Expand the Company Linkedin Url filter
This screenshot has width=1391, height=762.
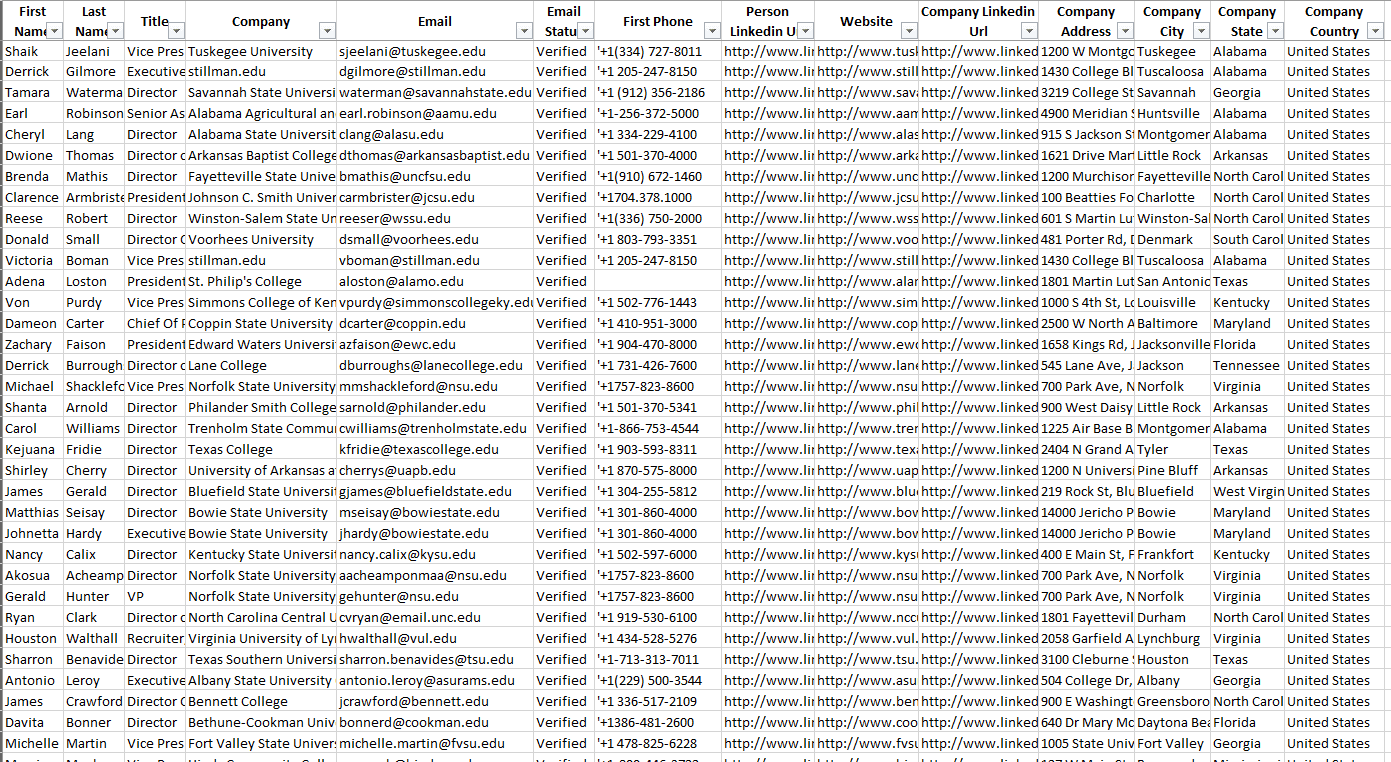1028,31
